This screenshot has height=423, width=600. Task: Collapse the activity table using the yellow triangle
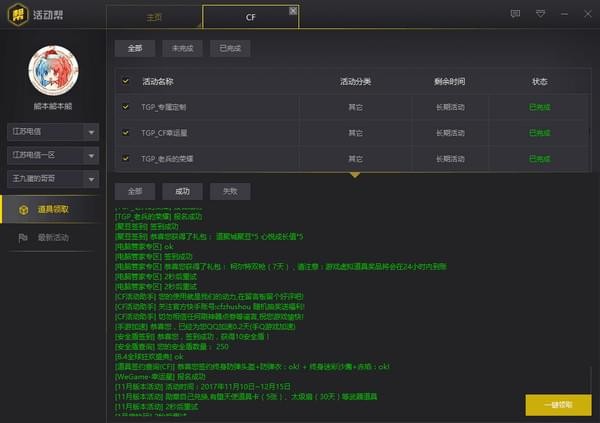coord(355,175)
